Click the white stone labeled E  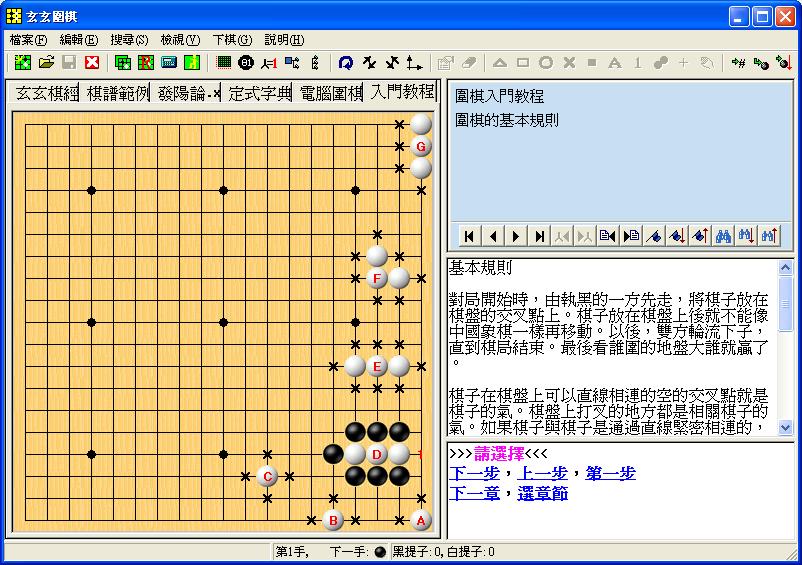click(x=377, y=367)
